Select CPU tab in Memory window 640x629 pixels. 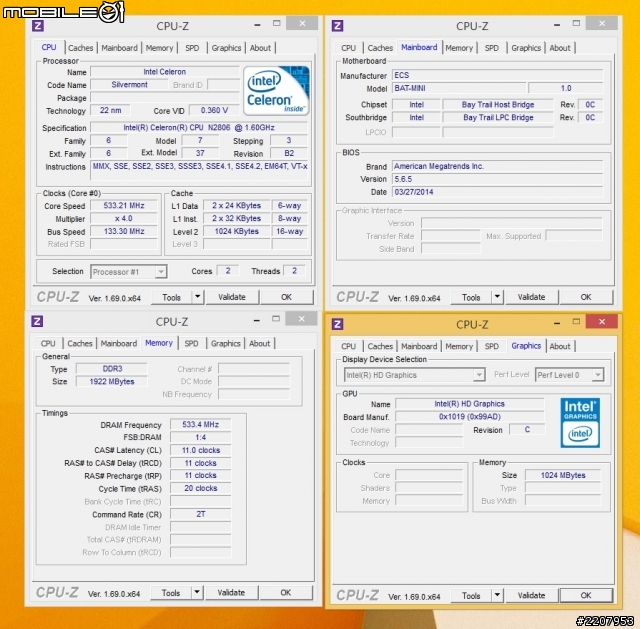tap(48, 344)
